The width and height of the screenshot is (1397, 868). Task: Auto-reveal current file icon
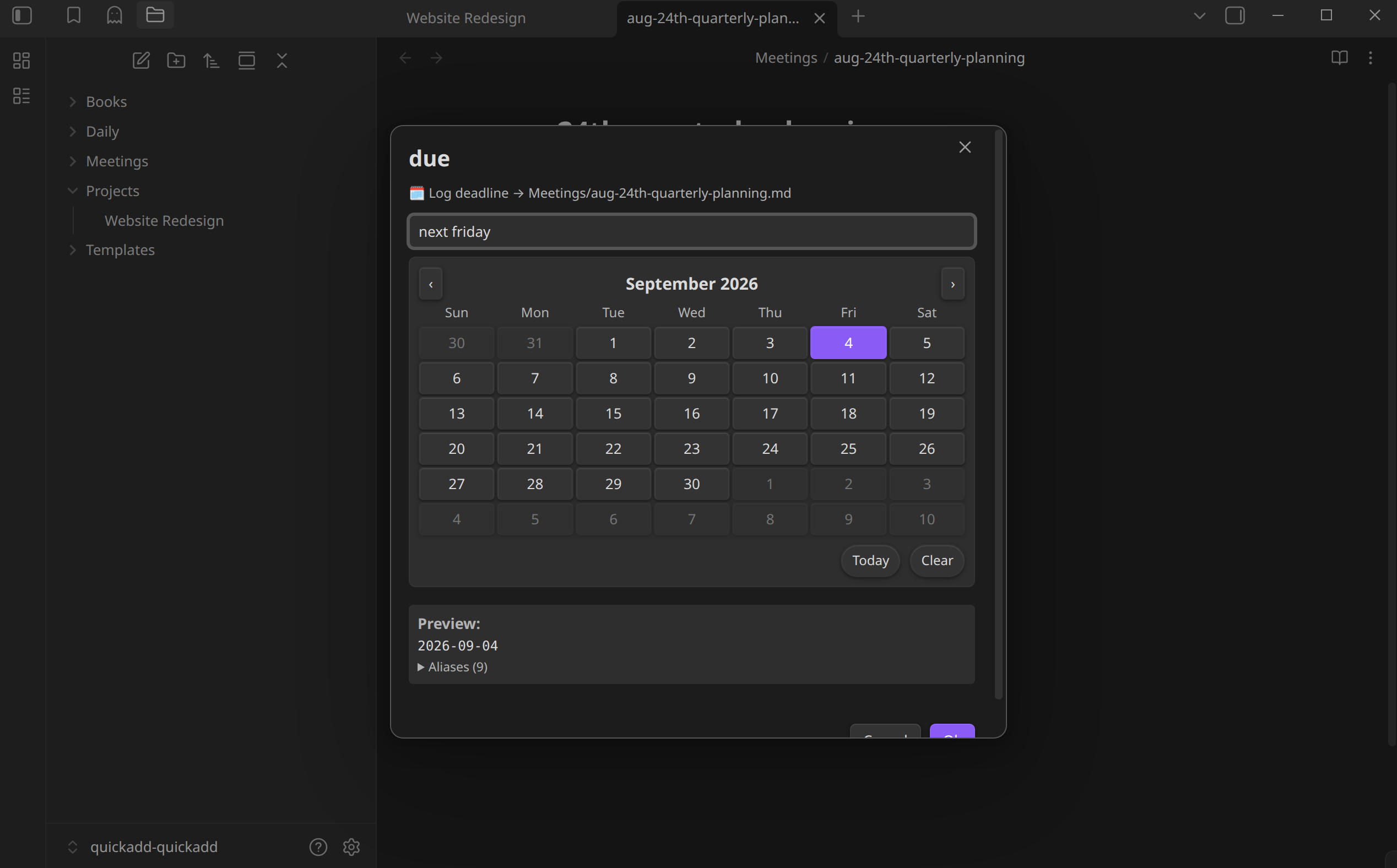point(247,60)
